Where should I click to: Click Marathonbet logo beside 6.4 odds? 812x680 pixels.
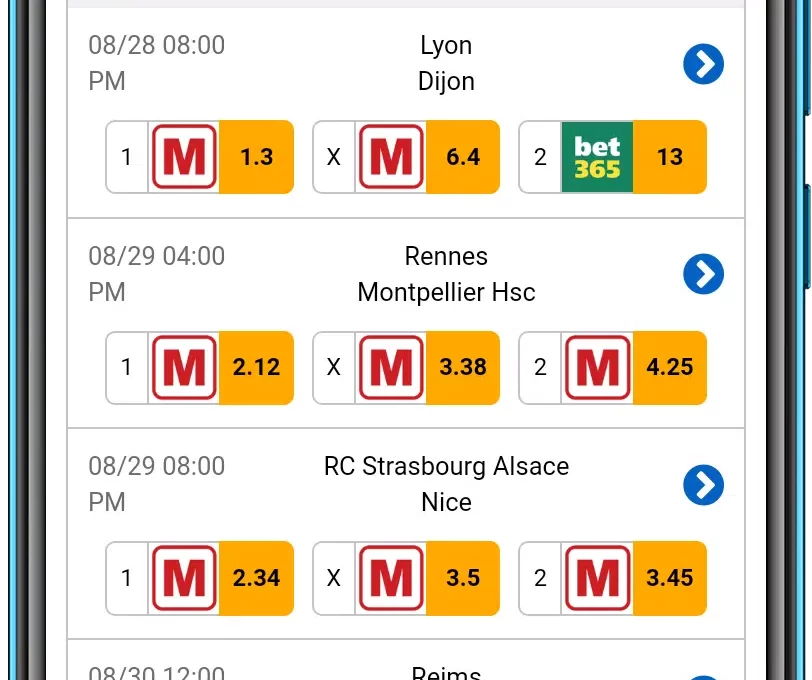pyautogui.click(x=391, y=157)
